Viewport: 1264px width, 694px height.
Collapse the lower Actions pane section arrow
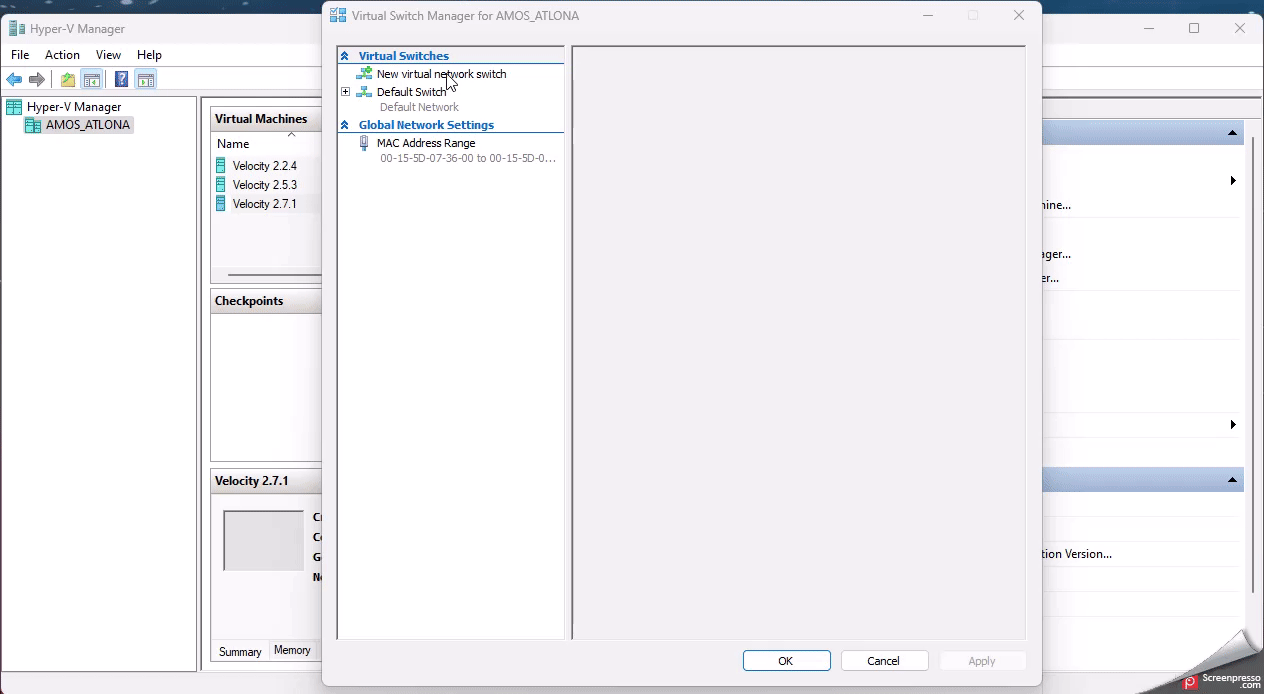pyautogui.click(x=1233, y=480)
